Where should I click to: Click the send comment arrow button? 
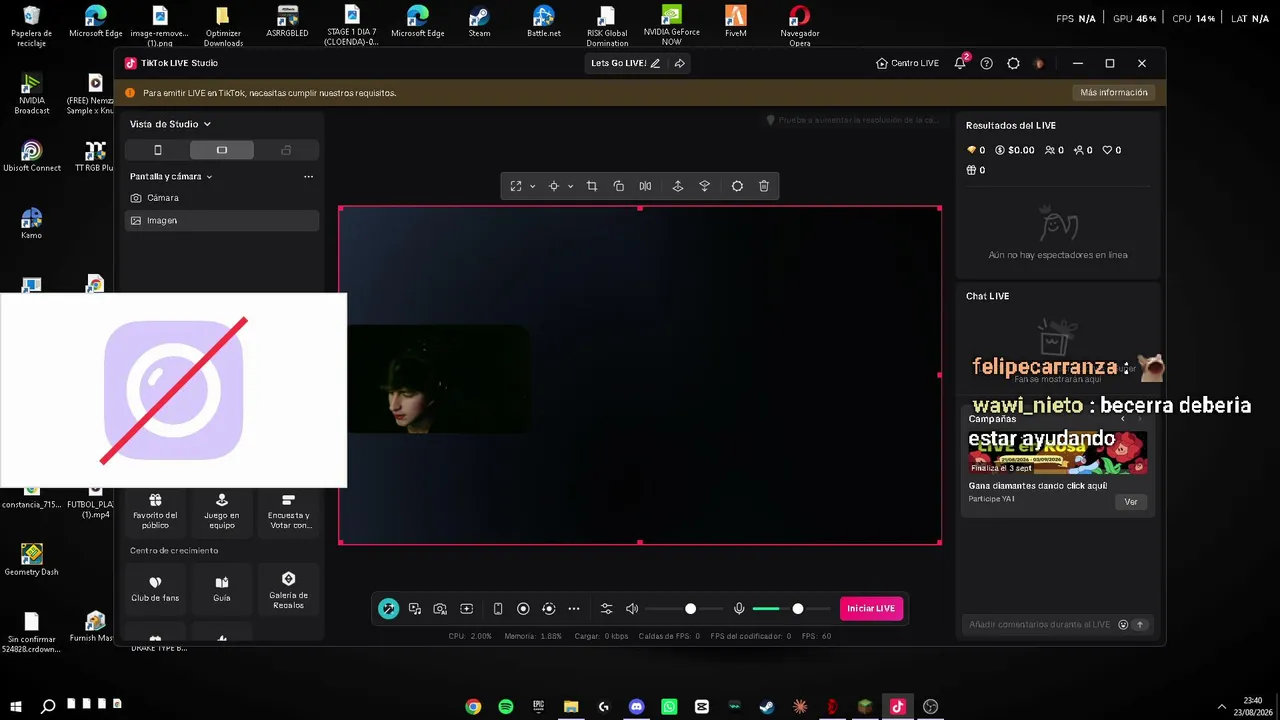coord(1139,625)
